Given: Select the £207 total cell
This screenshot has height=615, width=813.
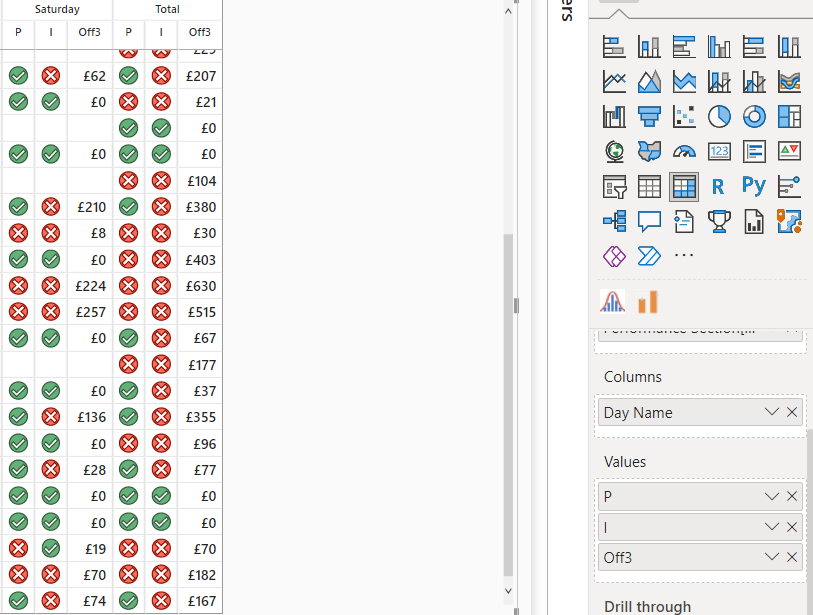Looking at the screenshot, I should tap(200, 76).
